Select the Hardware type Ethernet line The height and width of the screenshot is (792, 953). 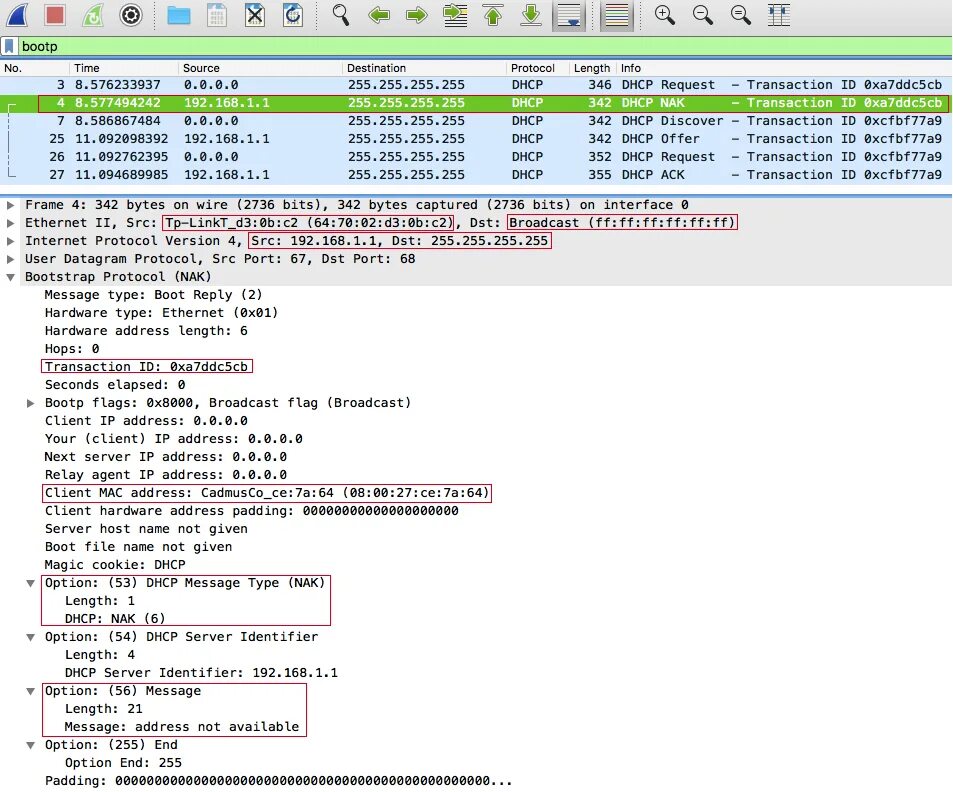tap(161, 312)
